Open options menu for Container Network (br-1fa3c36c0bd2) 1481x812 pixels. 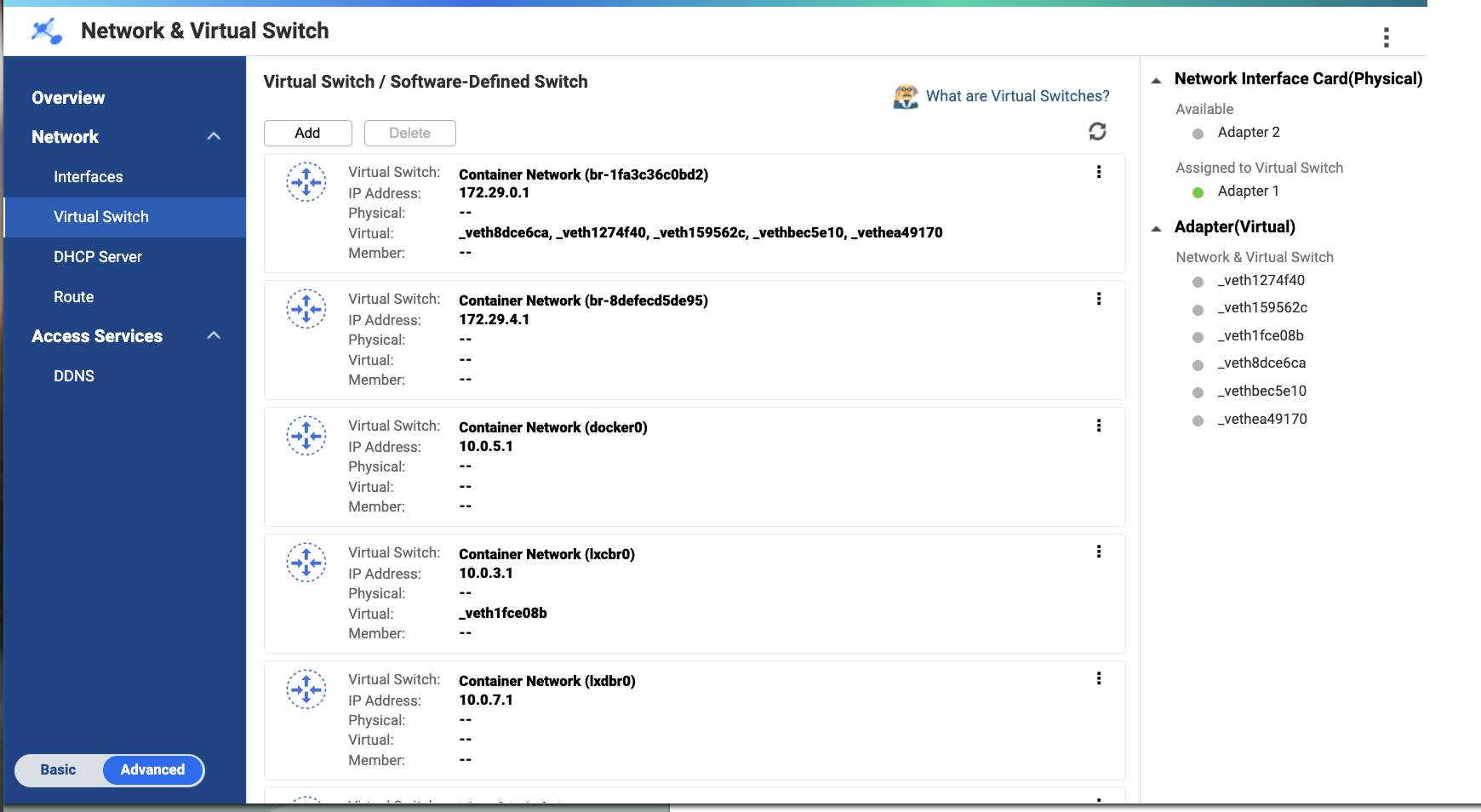click(x=1099, y=172)
